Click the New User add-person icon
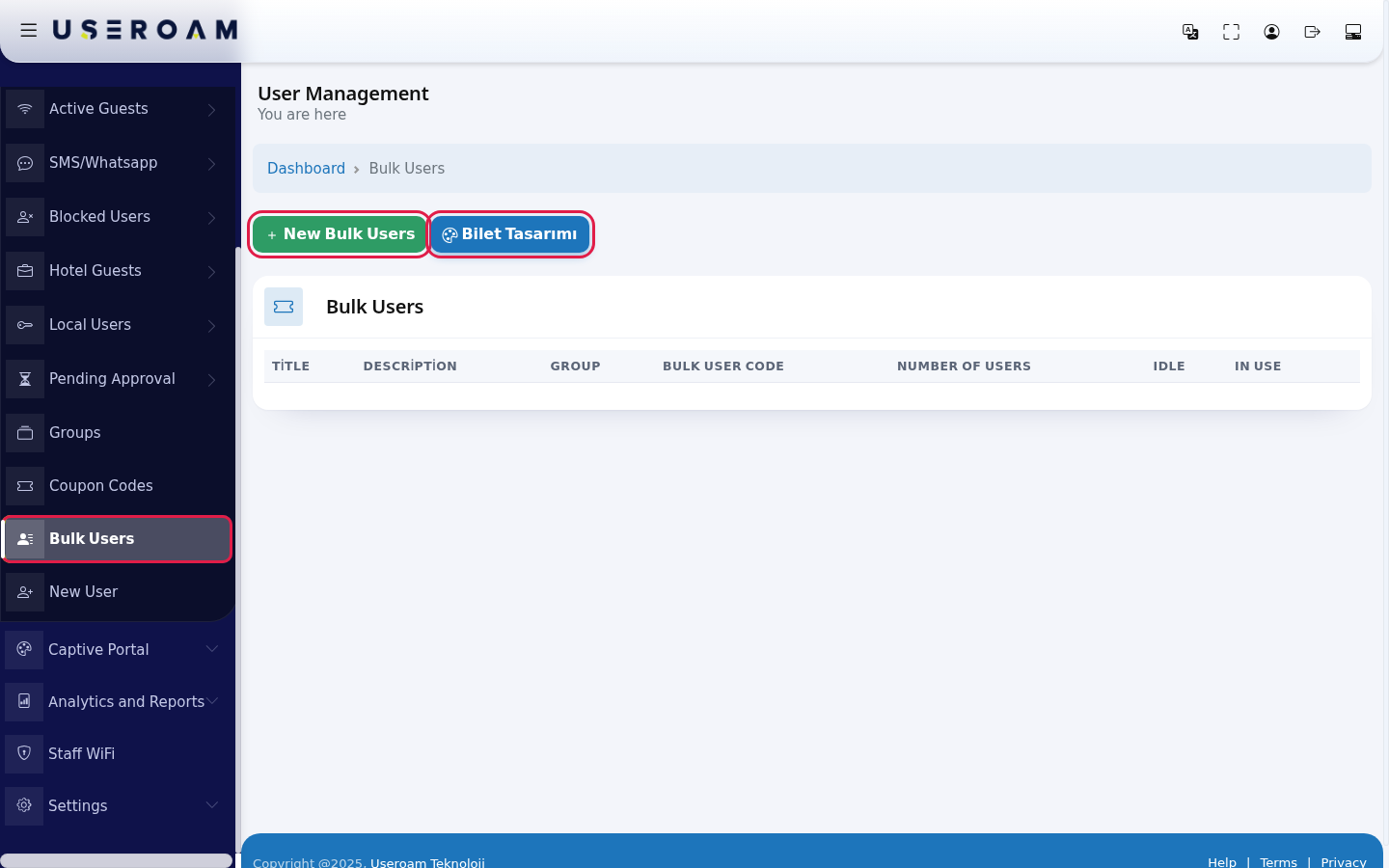The height and width of the screenshot is (868, 1389). [25, 592]
